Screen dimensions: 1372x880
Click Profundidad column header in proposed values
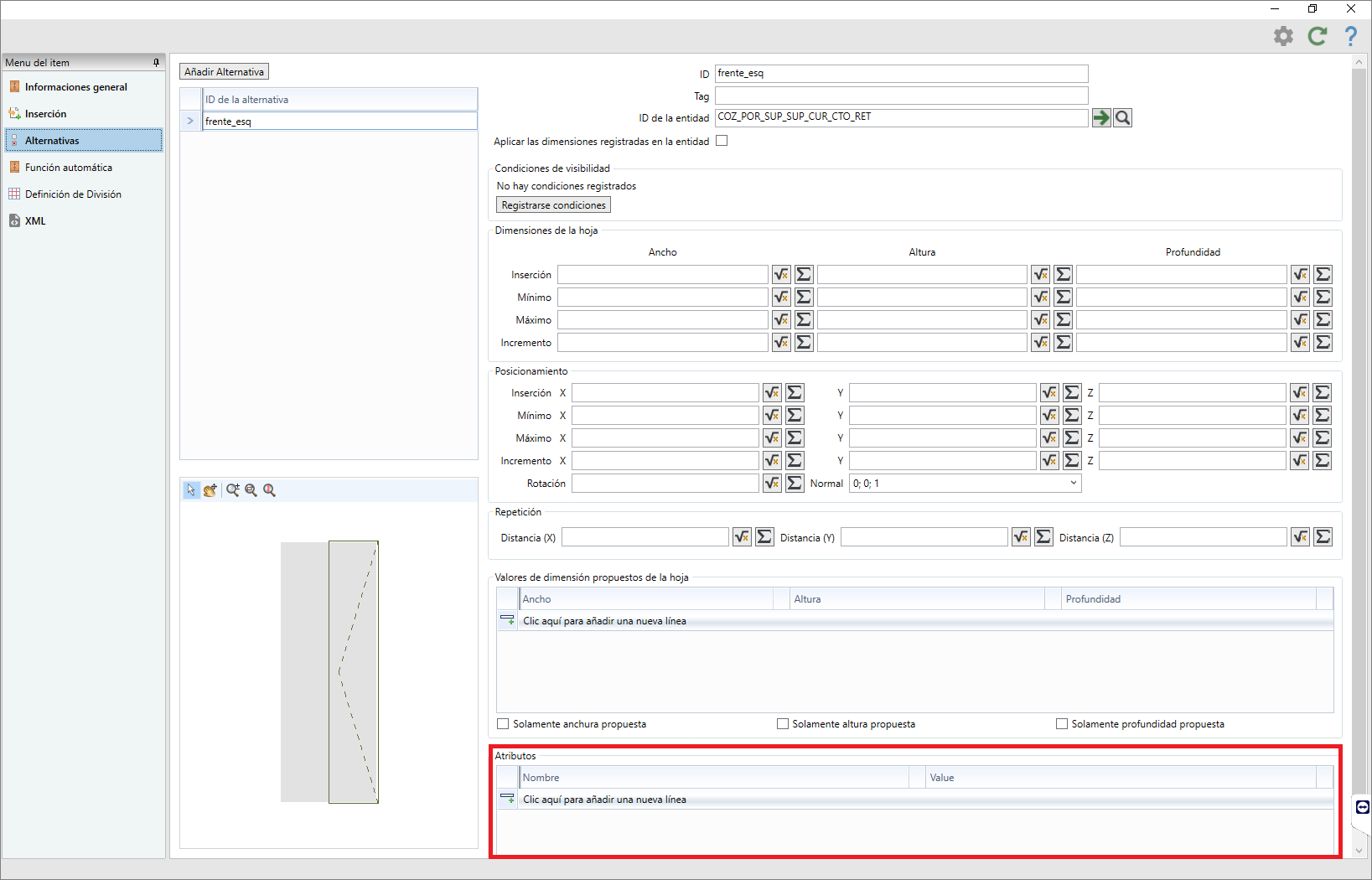click(x=1189, y=599)
